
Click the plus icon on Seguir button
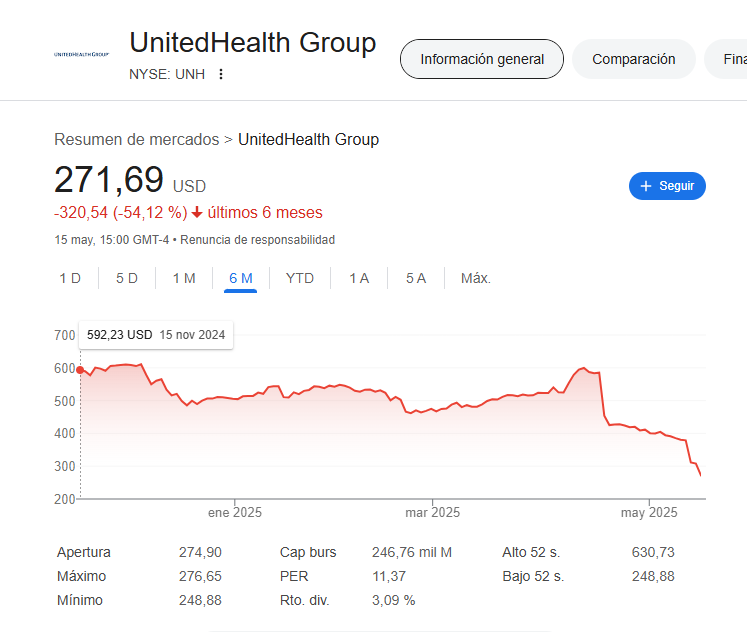coord(646,186)
